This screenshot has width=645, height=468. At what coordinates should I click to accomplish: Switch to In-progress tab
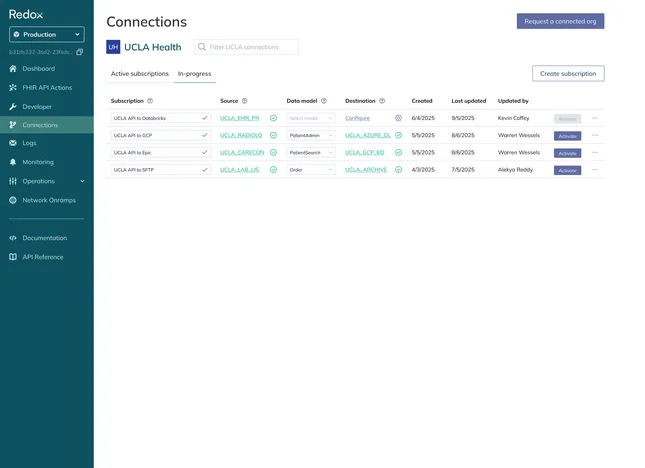pyautogui.click(x=195, y=74)
